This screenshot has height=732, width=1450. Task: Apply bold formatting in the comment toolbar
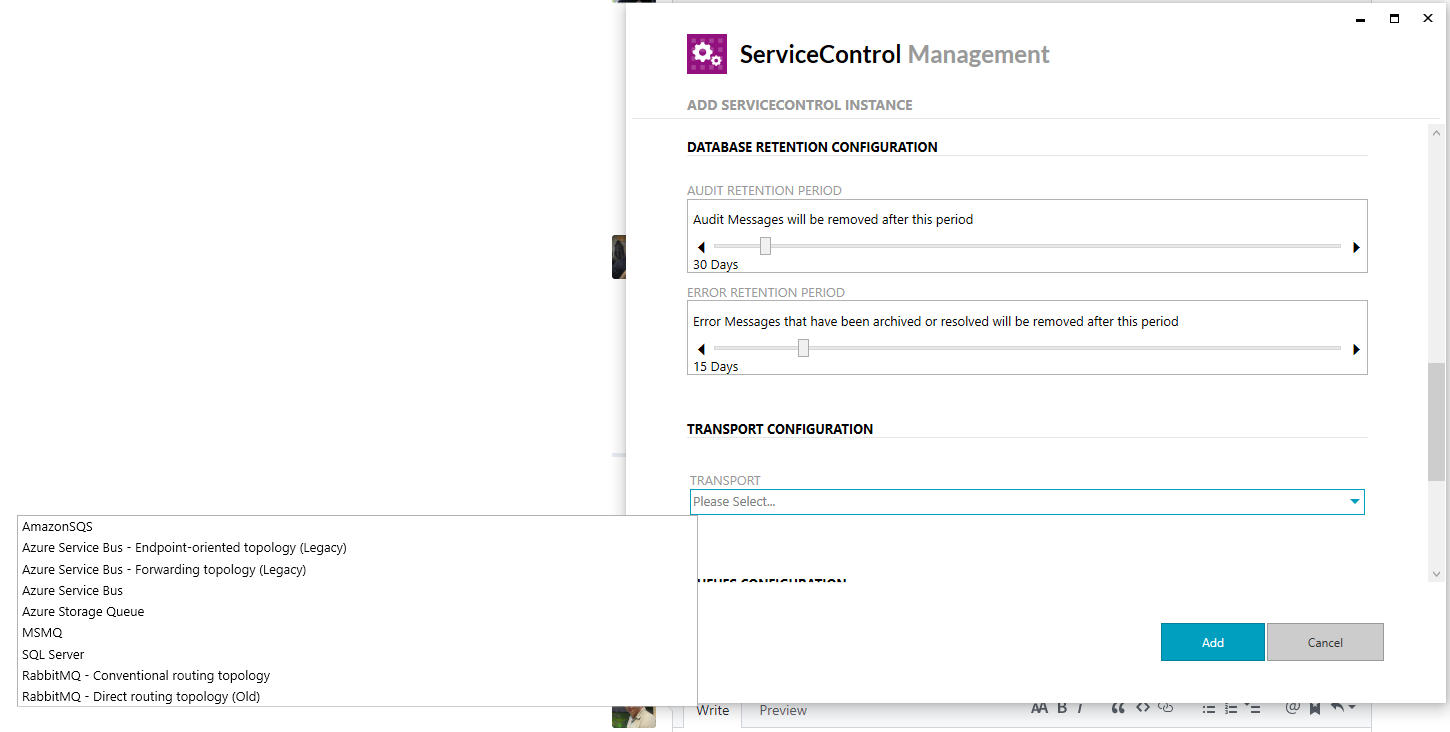[x=1062, y=708]
